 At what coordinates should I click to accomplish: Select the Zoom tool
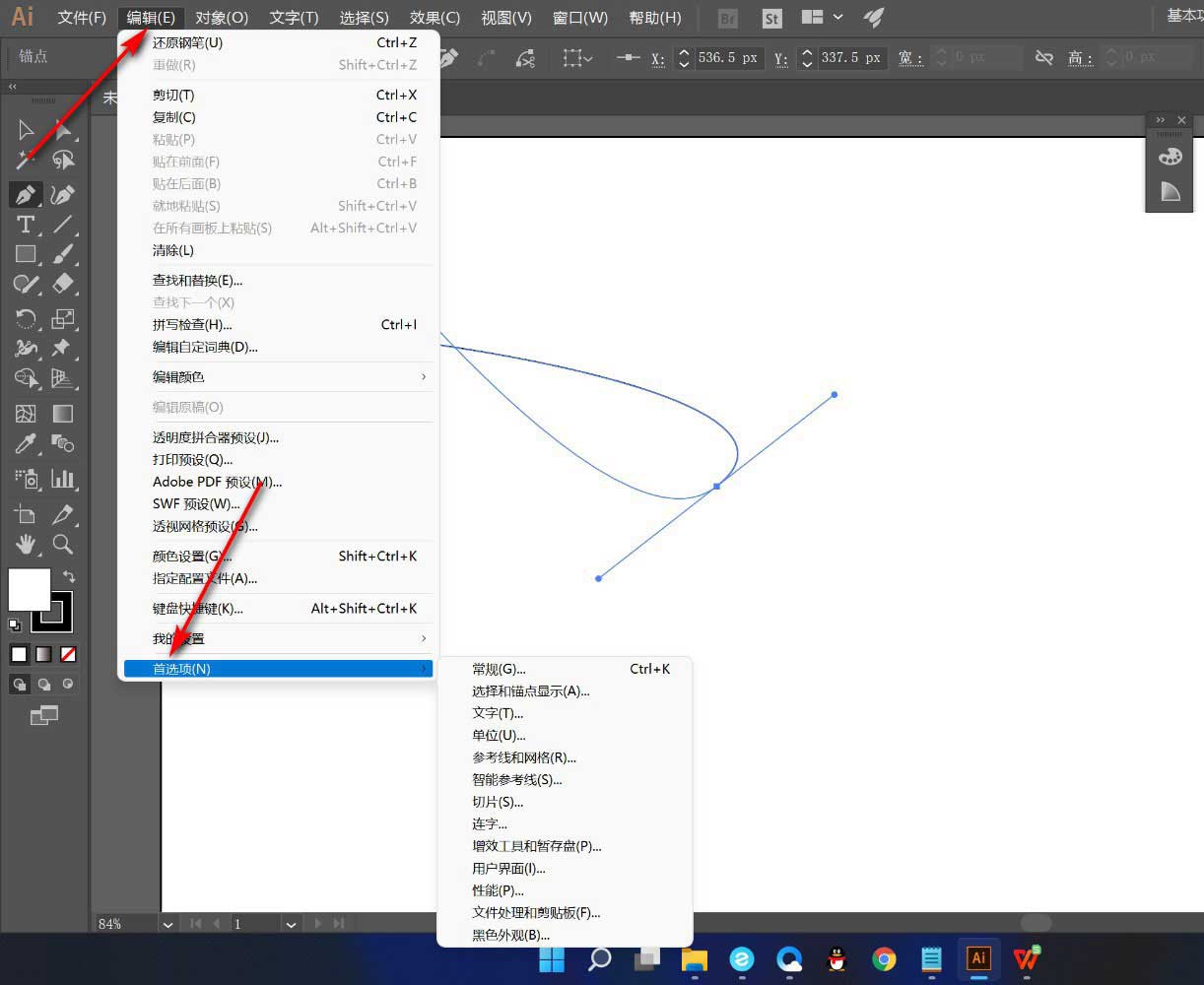click(x=62, y=545)
